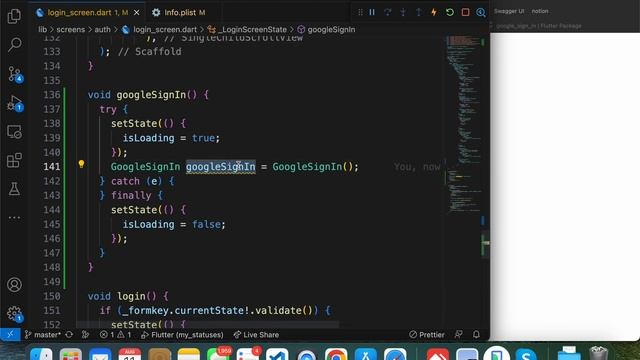Image resolution: width=640 pixels, height=360 pixels.
Task: Restart the debug session with green arrow
Action: 449,12
